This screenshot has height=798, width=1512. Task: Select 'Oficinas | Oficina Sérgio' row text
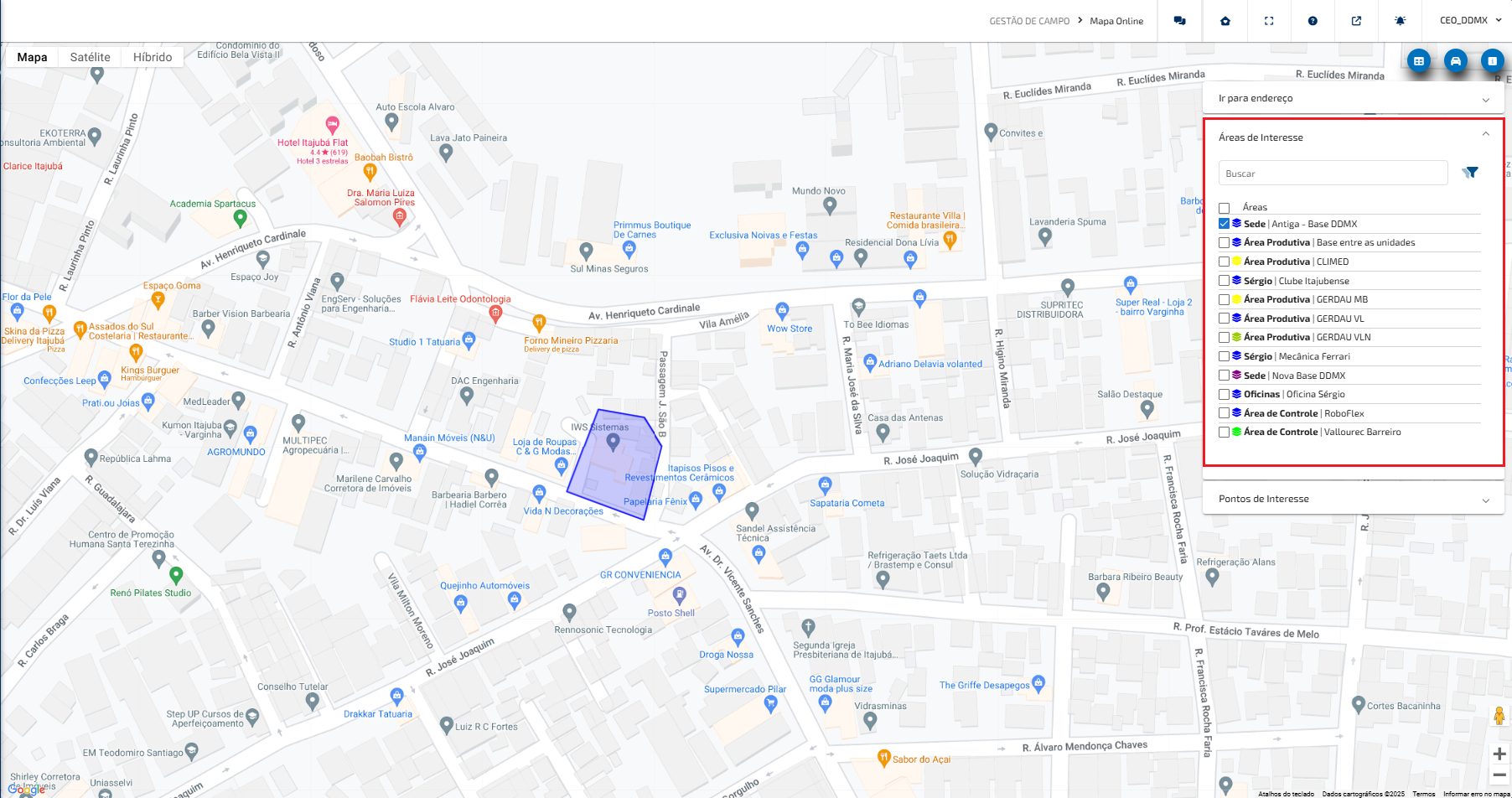click(1294, 394)
